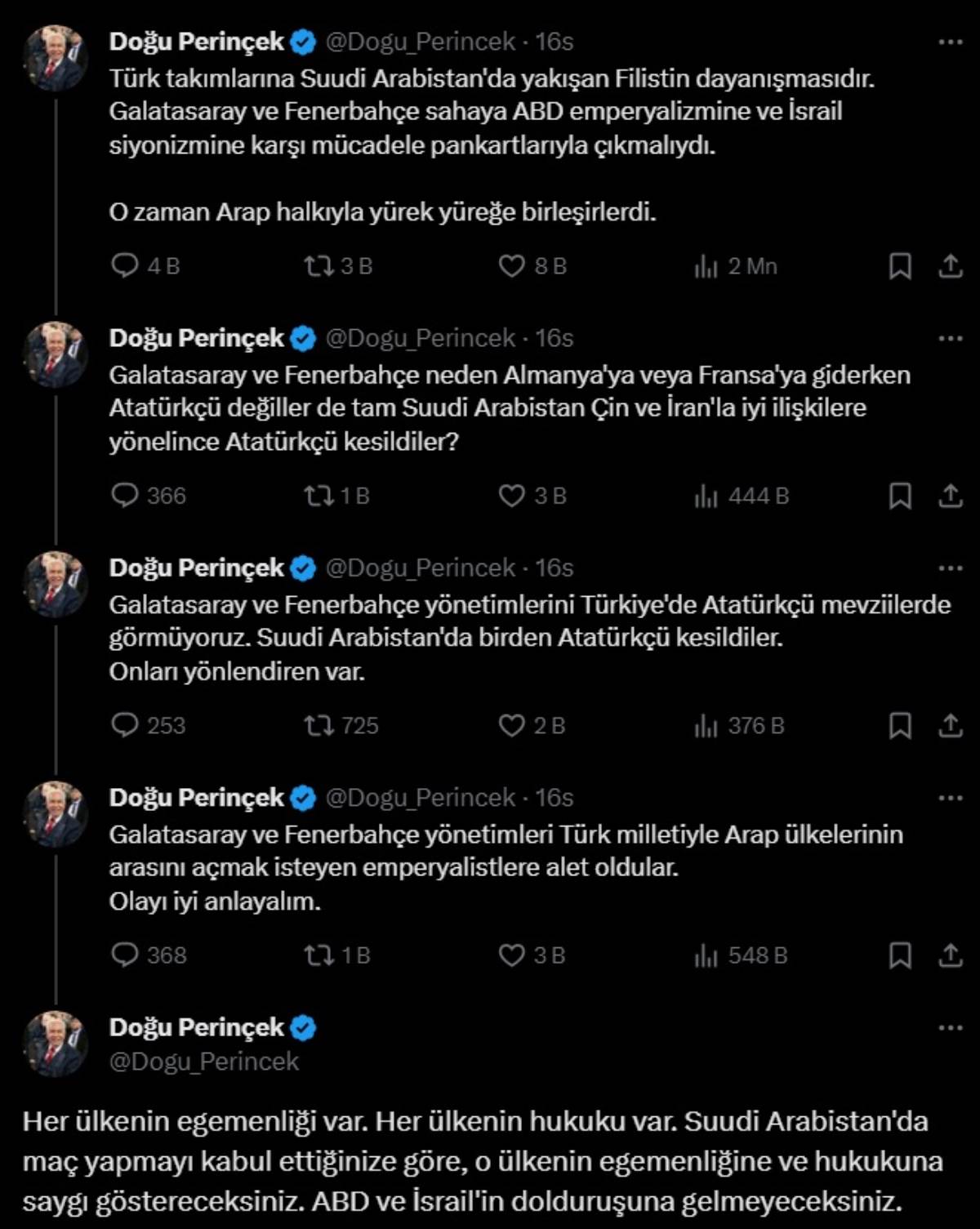Click the @Dogu_Perincek handle on the first tweet

pyautogui.click(x=421, y=42)
